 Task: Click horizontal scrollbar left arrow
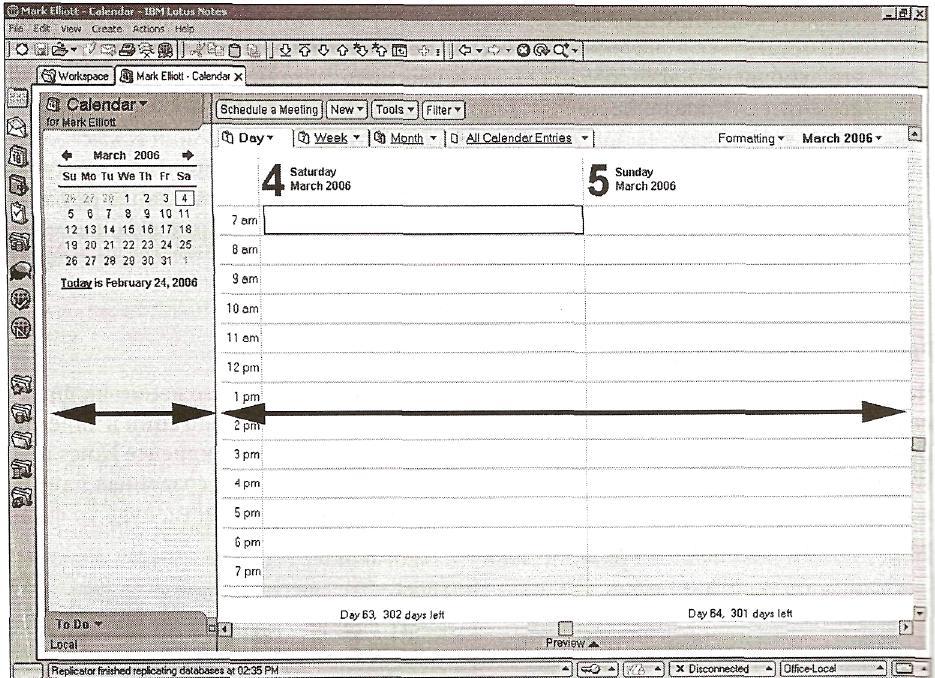pos(225,629)
